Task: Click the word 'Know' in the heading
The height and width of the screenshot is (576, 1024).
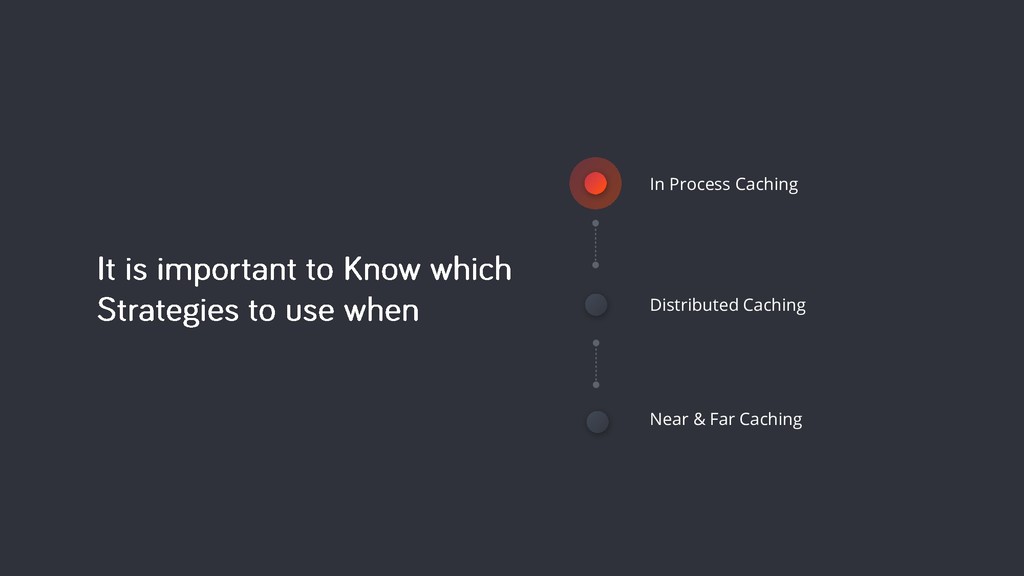Action: tap(382, 269)
